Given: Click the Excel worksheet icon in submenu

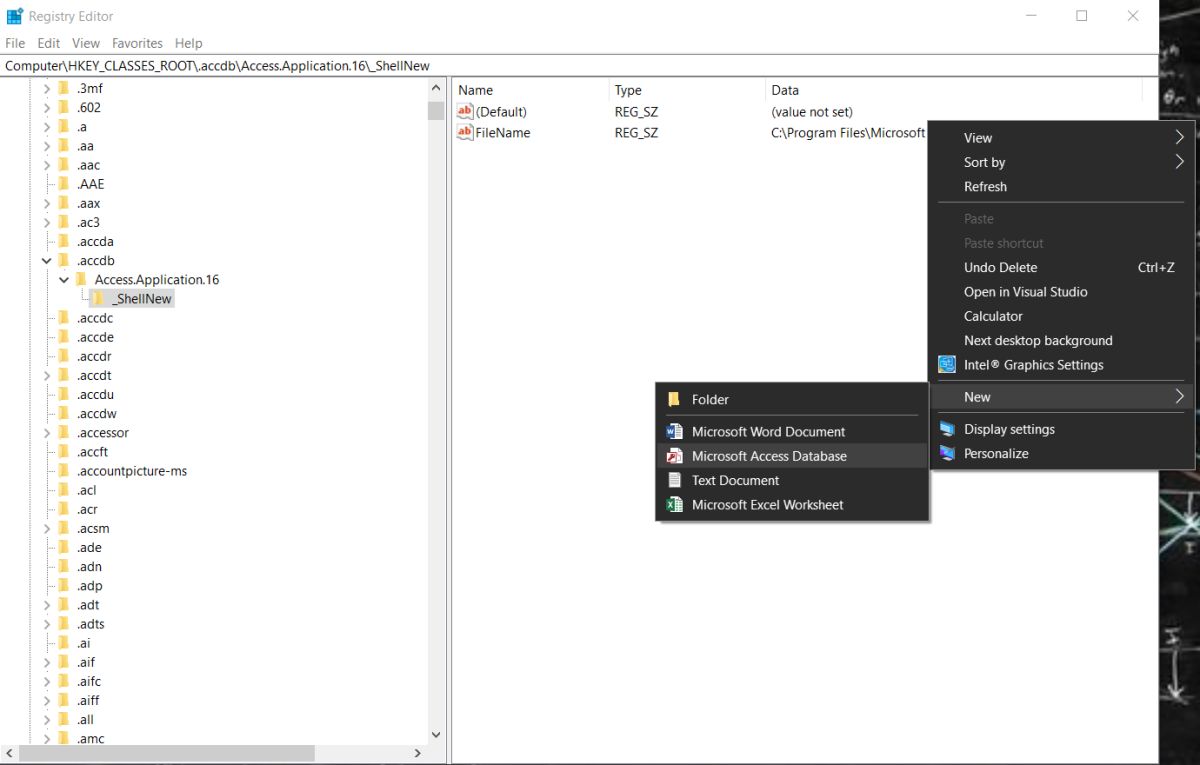Looking at the screenshot, I should [674, 505].
